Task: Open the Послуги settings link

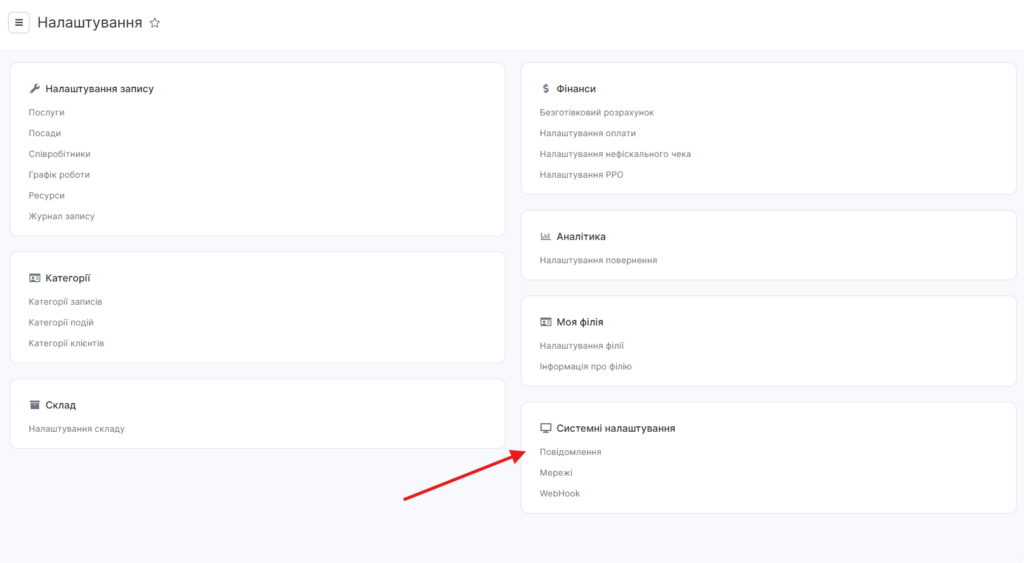Action: [x=47, y=113]
